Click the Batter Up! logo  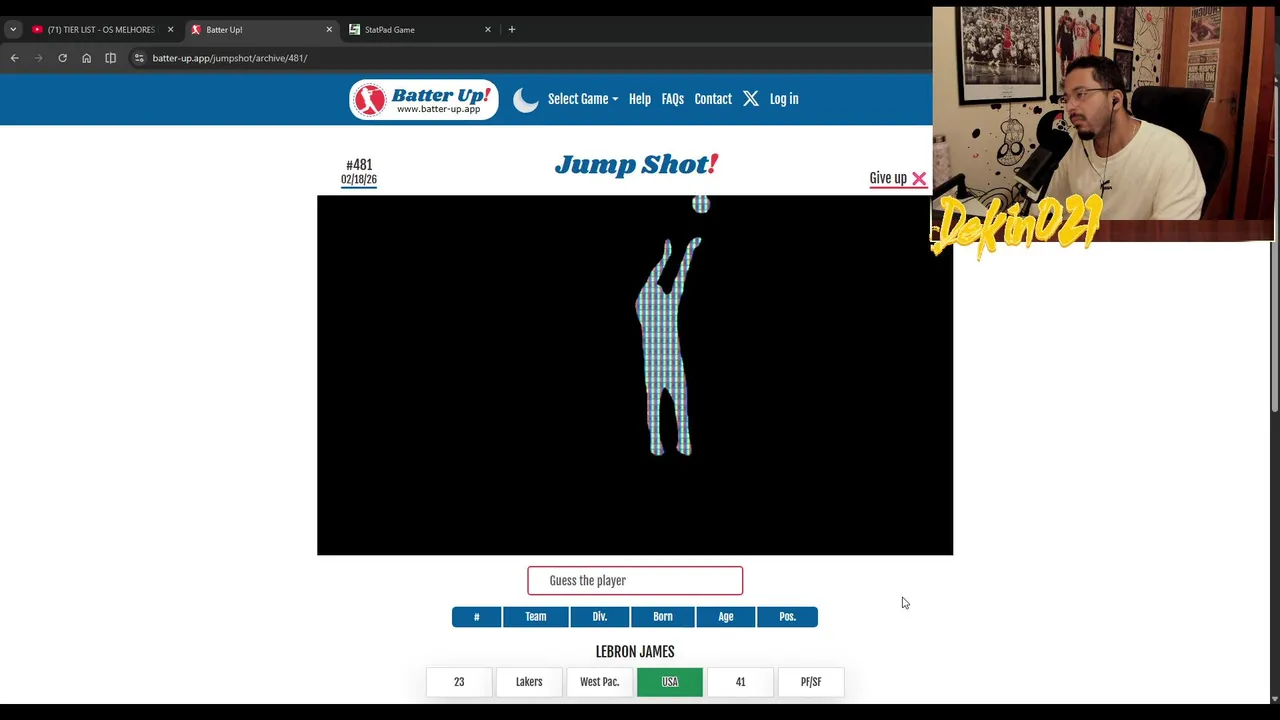423,99
